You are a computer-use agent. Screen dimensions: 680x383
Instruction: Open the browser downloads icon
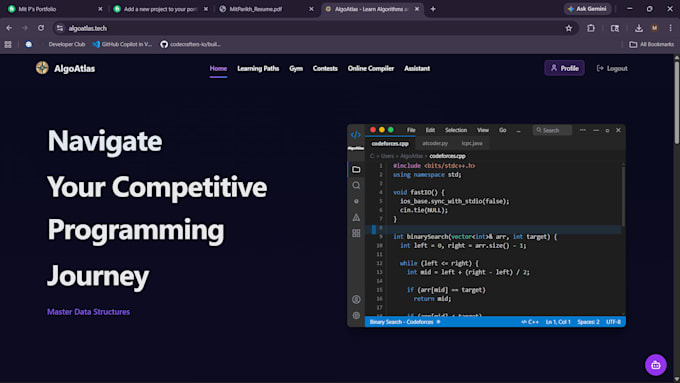(x=638, y=28)
